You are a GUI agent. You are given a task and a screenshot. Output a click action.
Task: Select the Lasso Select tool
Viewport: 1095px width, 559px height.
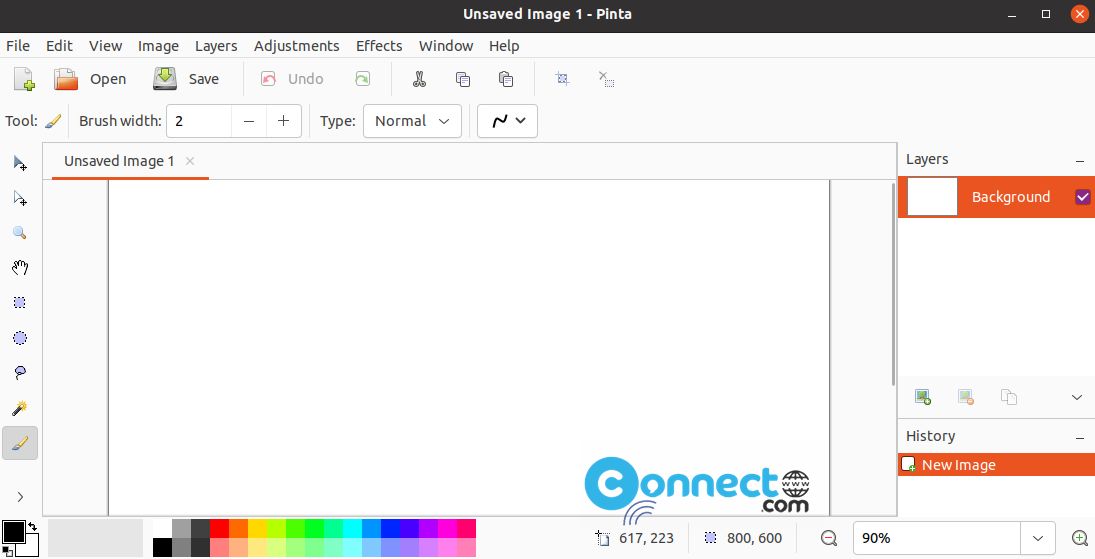pos(20,372)
